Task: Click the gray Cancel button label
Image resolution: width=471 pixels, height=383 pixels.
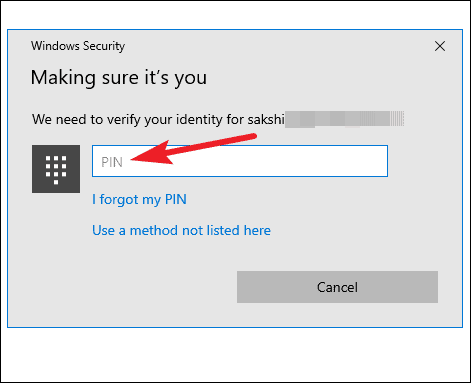Action: (x=337, y=287)
